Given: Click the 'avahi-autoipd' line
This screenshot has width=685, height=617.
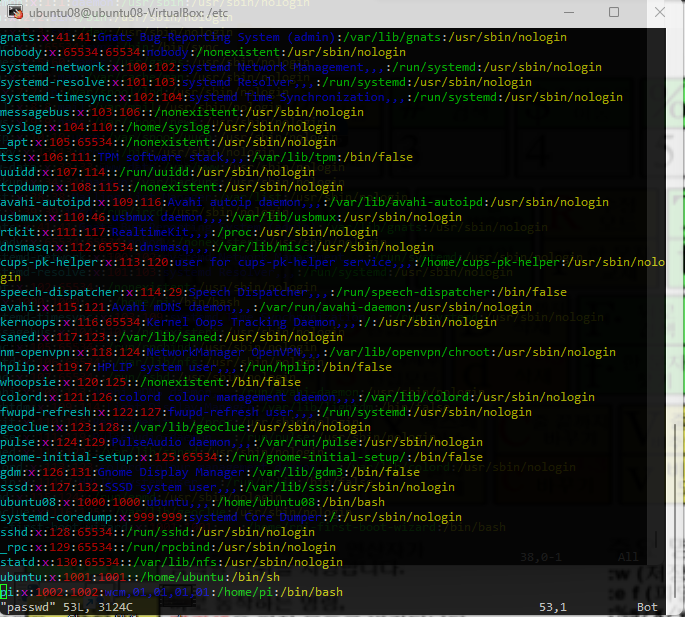Looking at the screenshot, I should (x=304, y=202).
